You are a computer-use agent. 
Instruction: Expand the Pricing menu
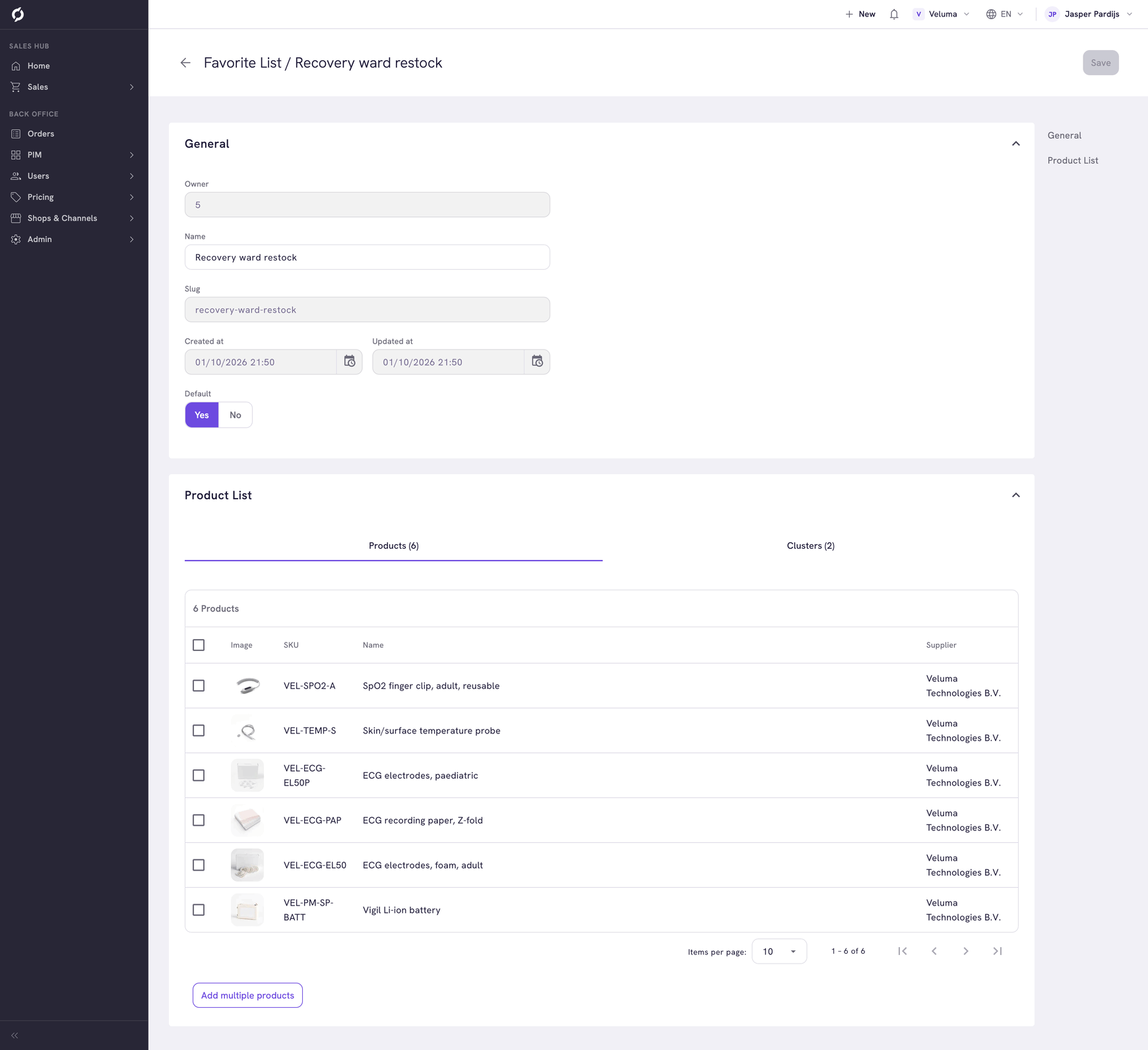[74, 197]
